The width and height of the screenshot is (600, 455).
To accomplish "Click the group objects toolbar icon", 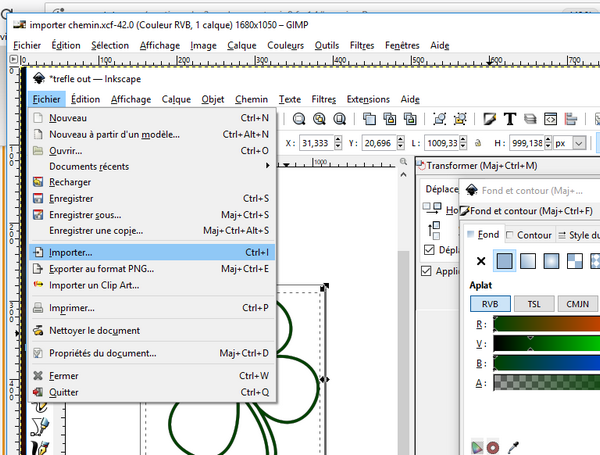I will [x=439, y=119].
